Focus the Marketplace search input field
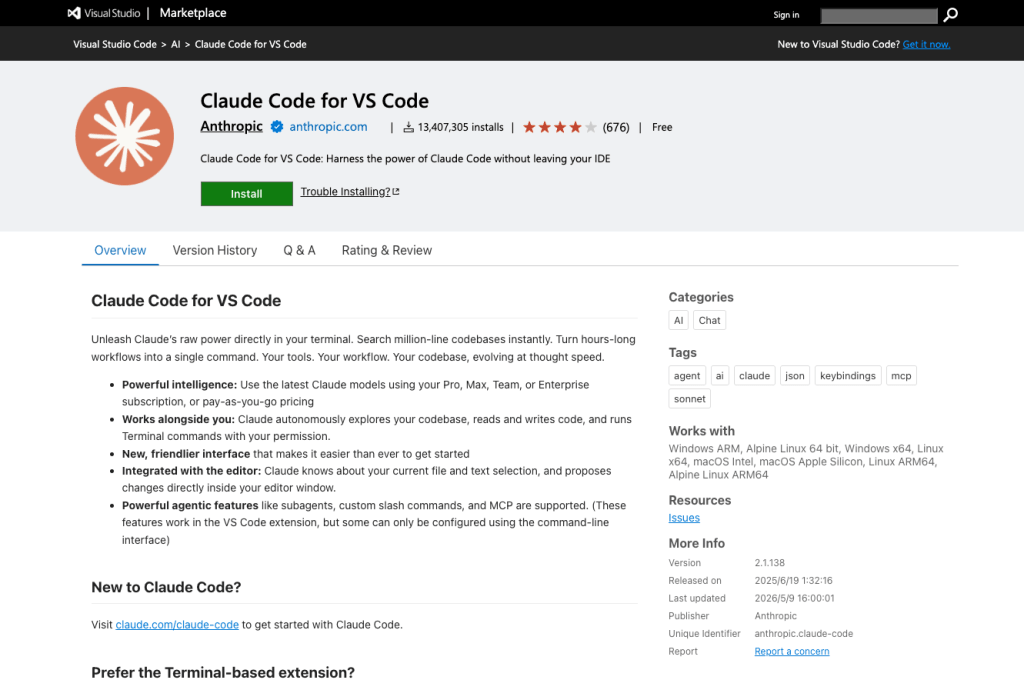This screenshot has width=1024, height=680. pyautogui.click(x=878, y=15)
